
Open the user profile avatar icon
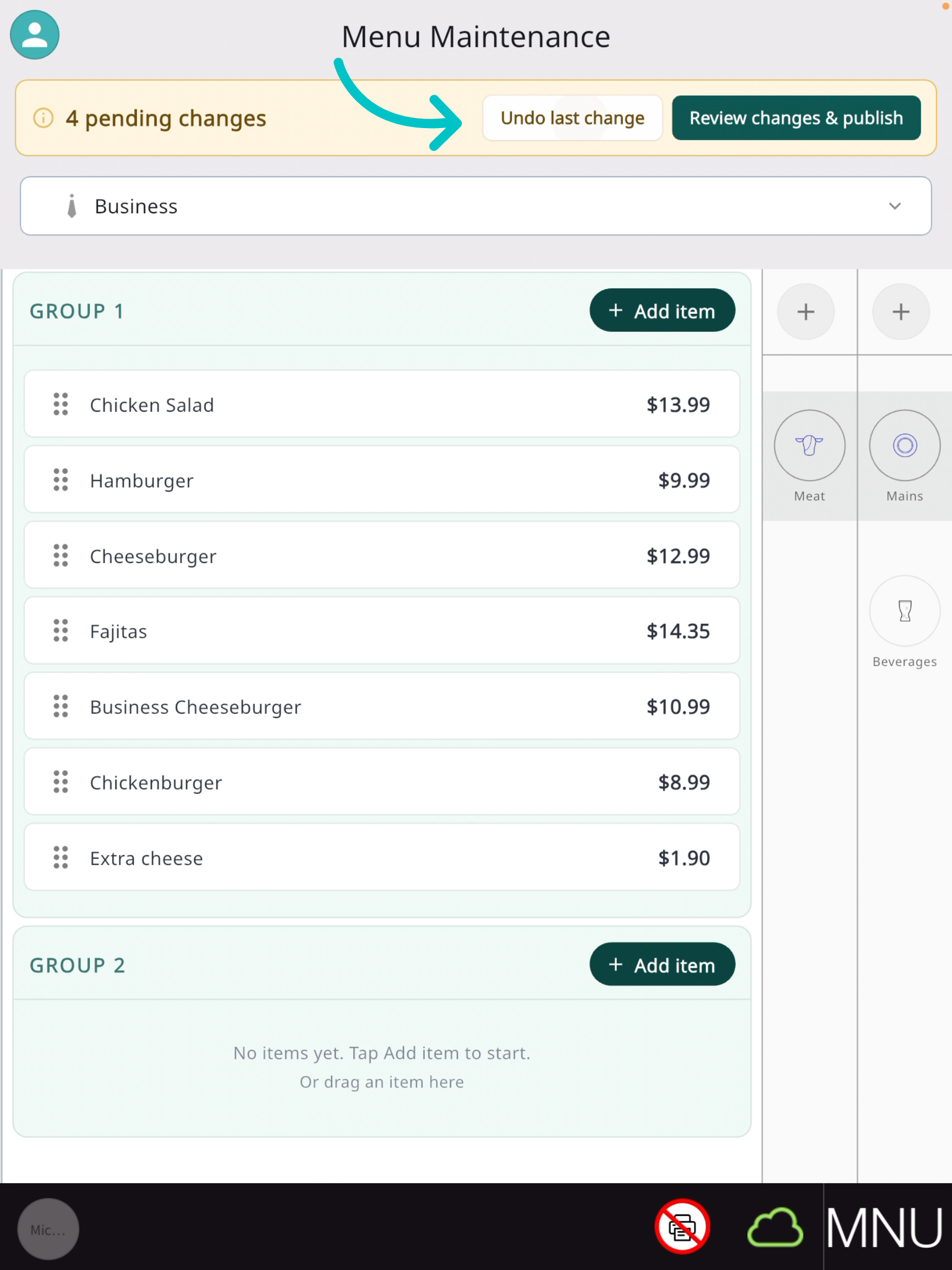[34, 34]
